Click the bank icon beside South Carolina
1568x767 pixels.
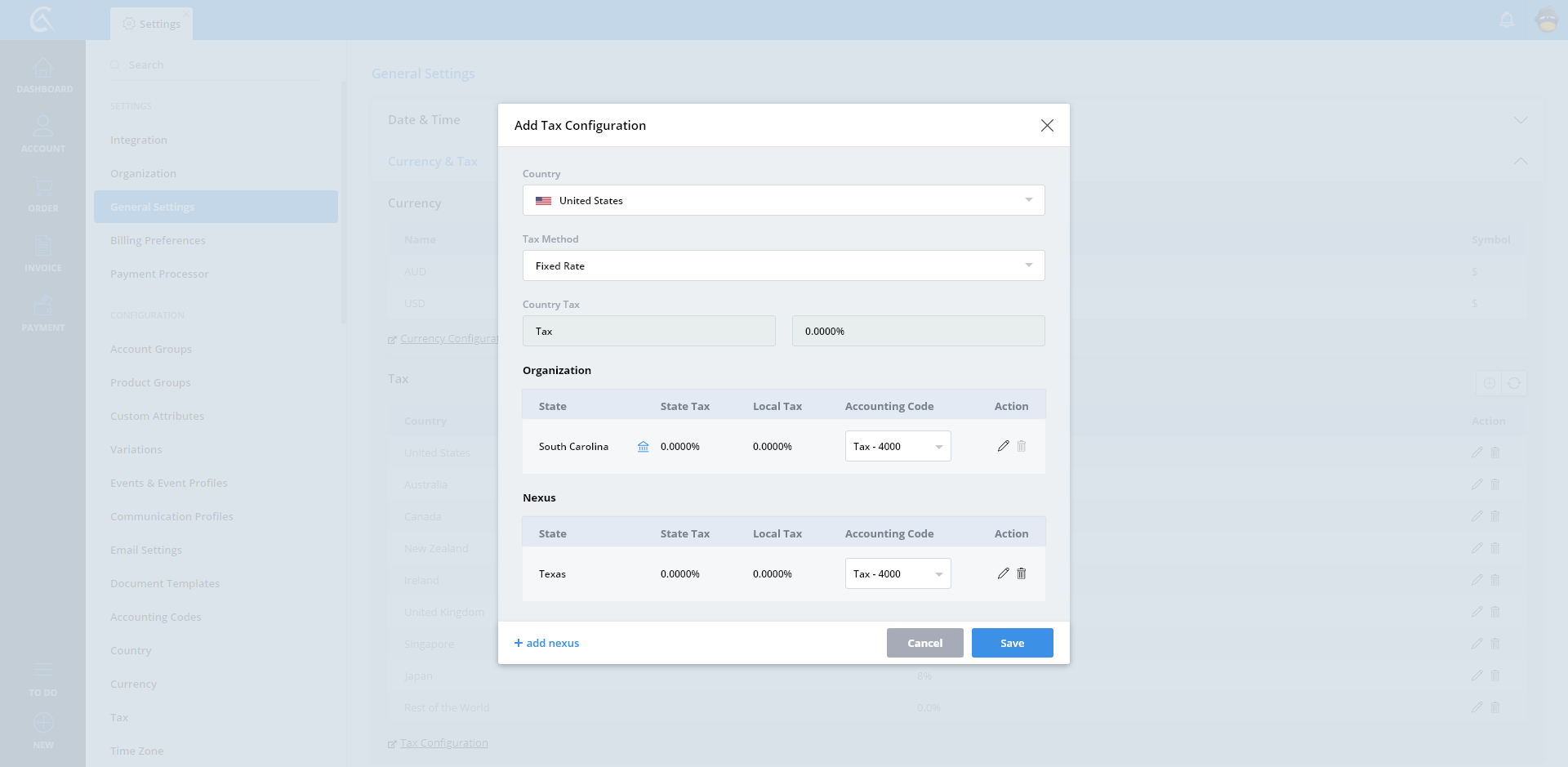point(643,447)
